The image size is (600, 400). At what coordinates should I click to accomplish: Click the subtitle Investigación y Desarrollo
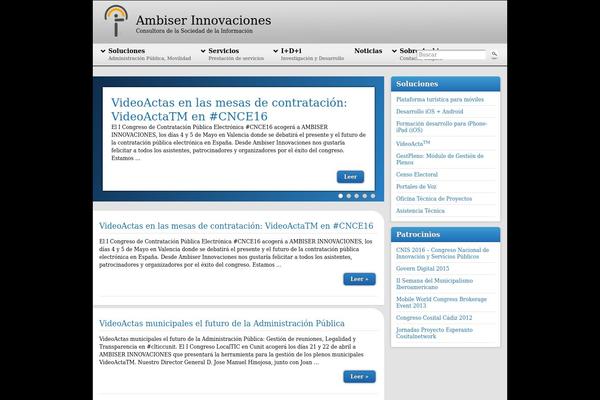[x=312, y=58]
